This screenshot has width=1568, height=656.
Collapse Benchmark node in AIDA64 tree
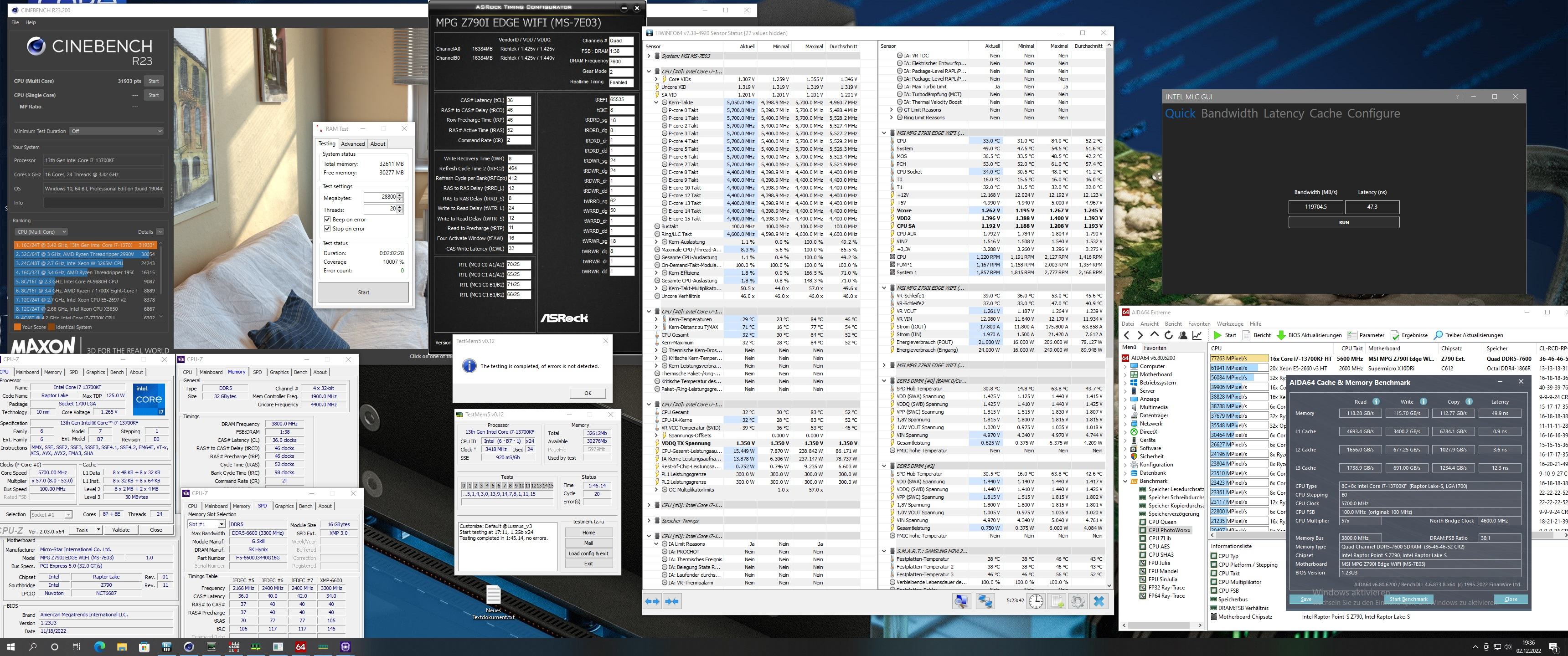coord(1125,481)
